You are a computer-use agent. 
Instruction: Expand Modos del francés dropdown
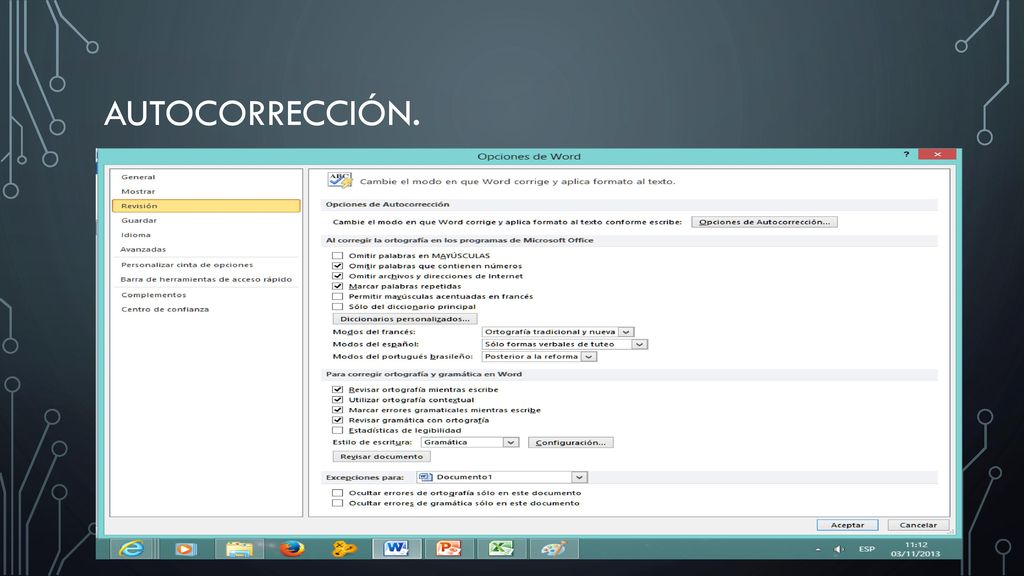click(626, 332)
